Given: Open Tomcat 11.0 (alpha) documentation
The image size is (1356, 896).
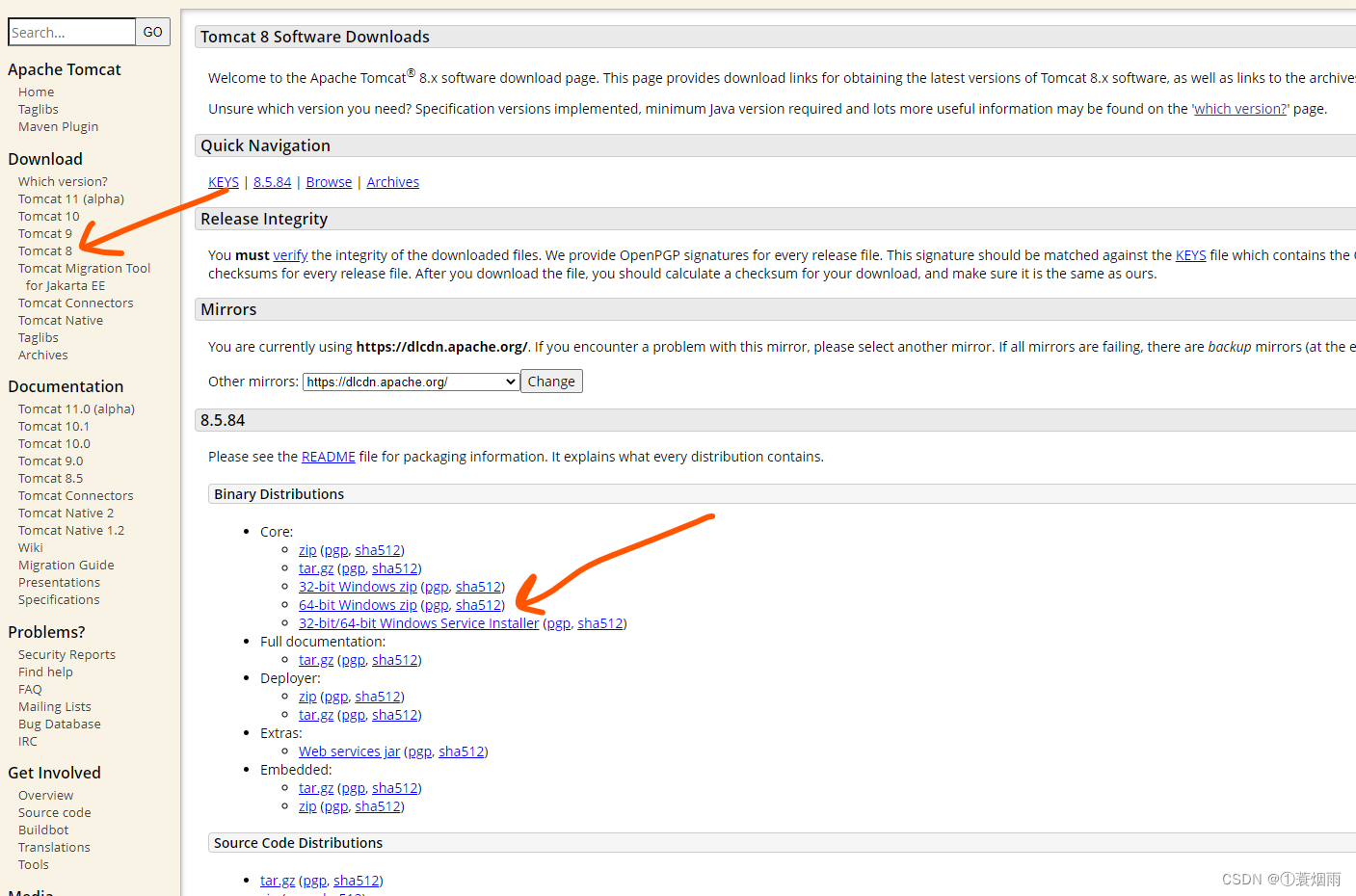Looking at the screenshot, I should pyautogui.click(x=76, y=409).
